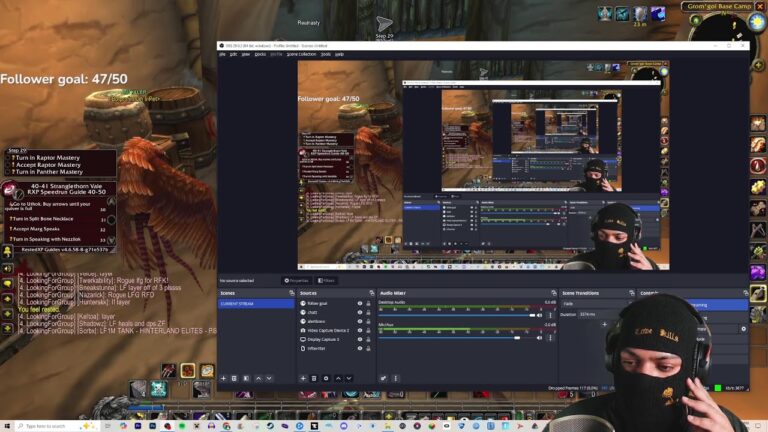
Task: Click Accept Raptor Mastery quest step
Action: click(49, 165)
